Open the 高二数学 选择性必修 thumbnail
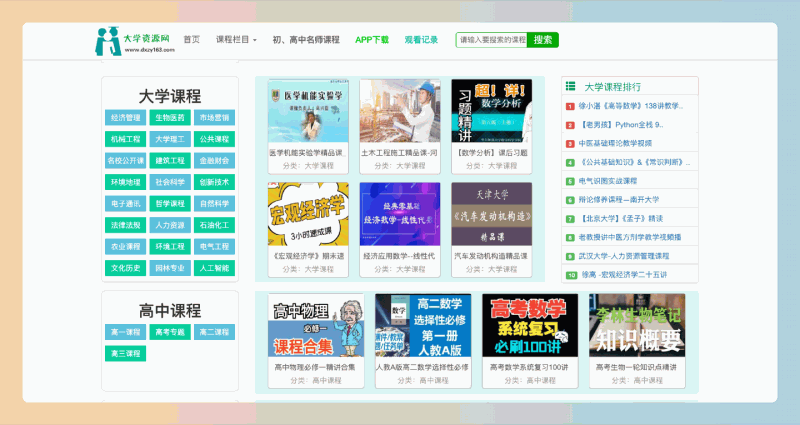This screenshot has height=425, width=800. (423, 326)
